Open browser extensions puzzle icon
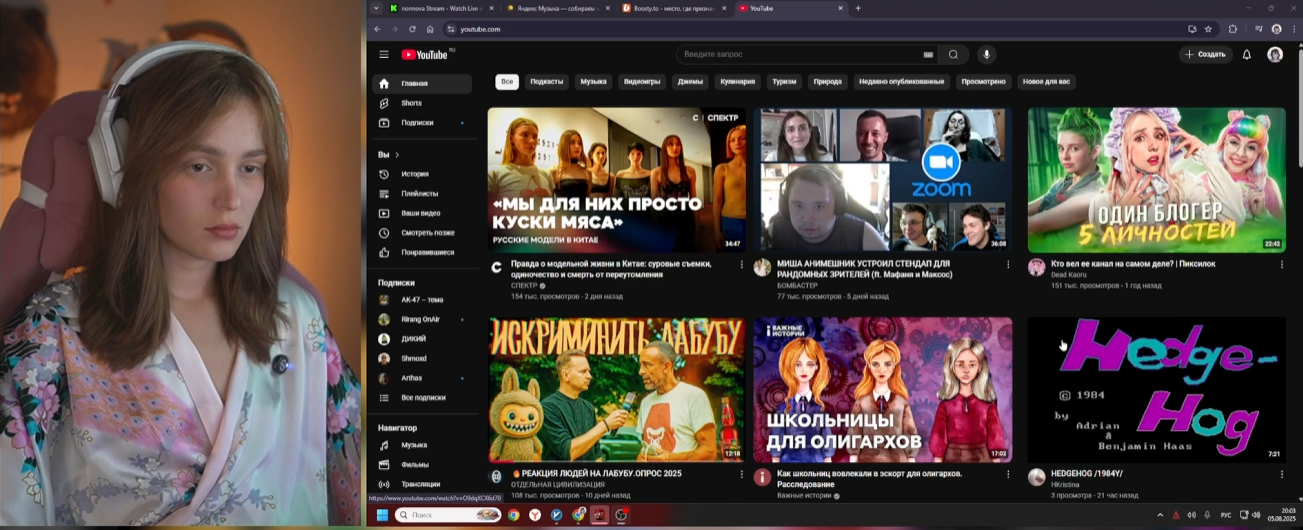The height and width of the screenshot is (530, 1303). tap(1232, 29)
